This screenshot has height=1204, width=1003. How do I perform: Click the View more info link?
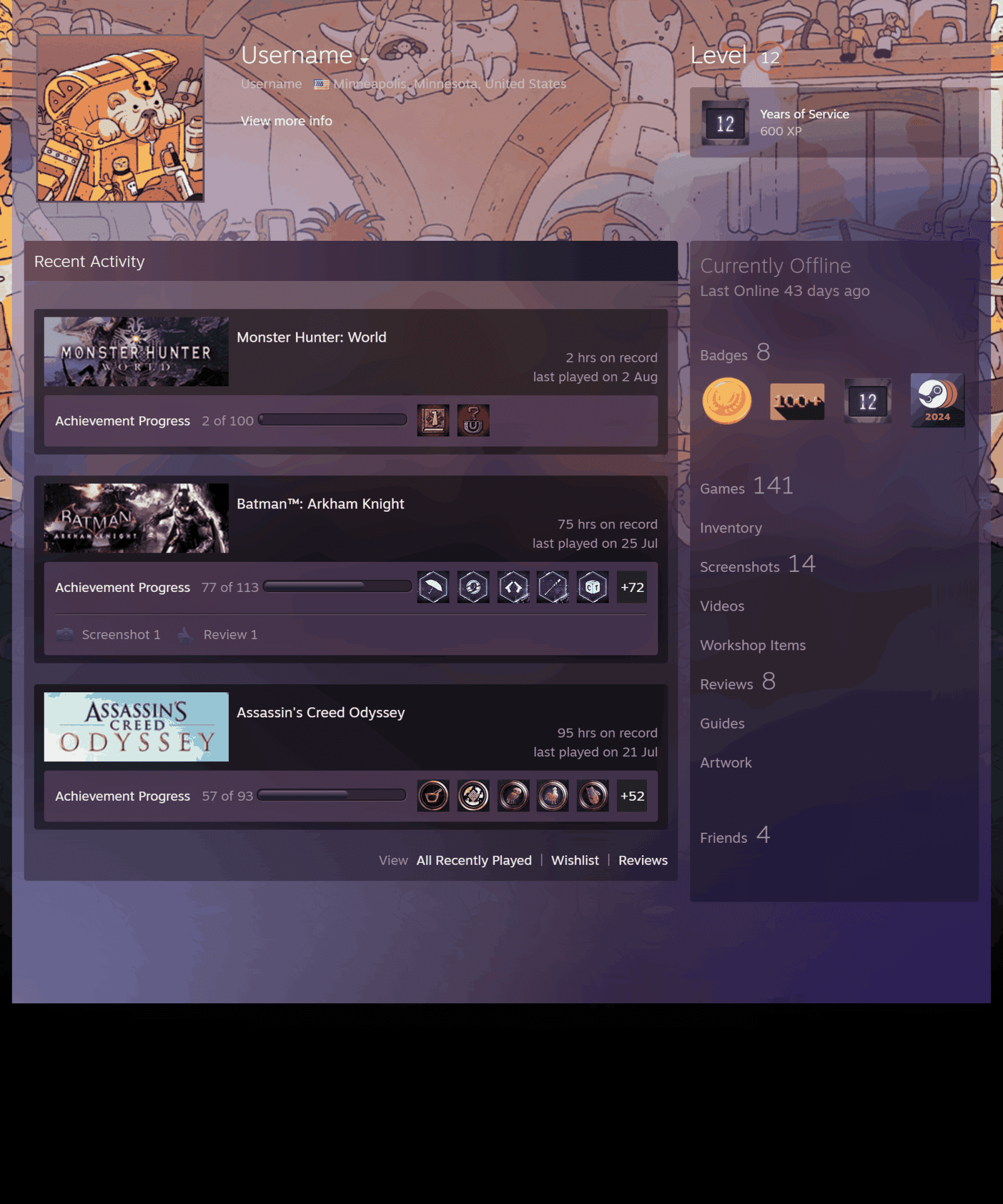tap(286, 121)
